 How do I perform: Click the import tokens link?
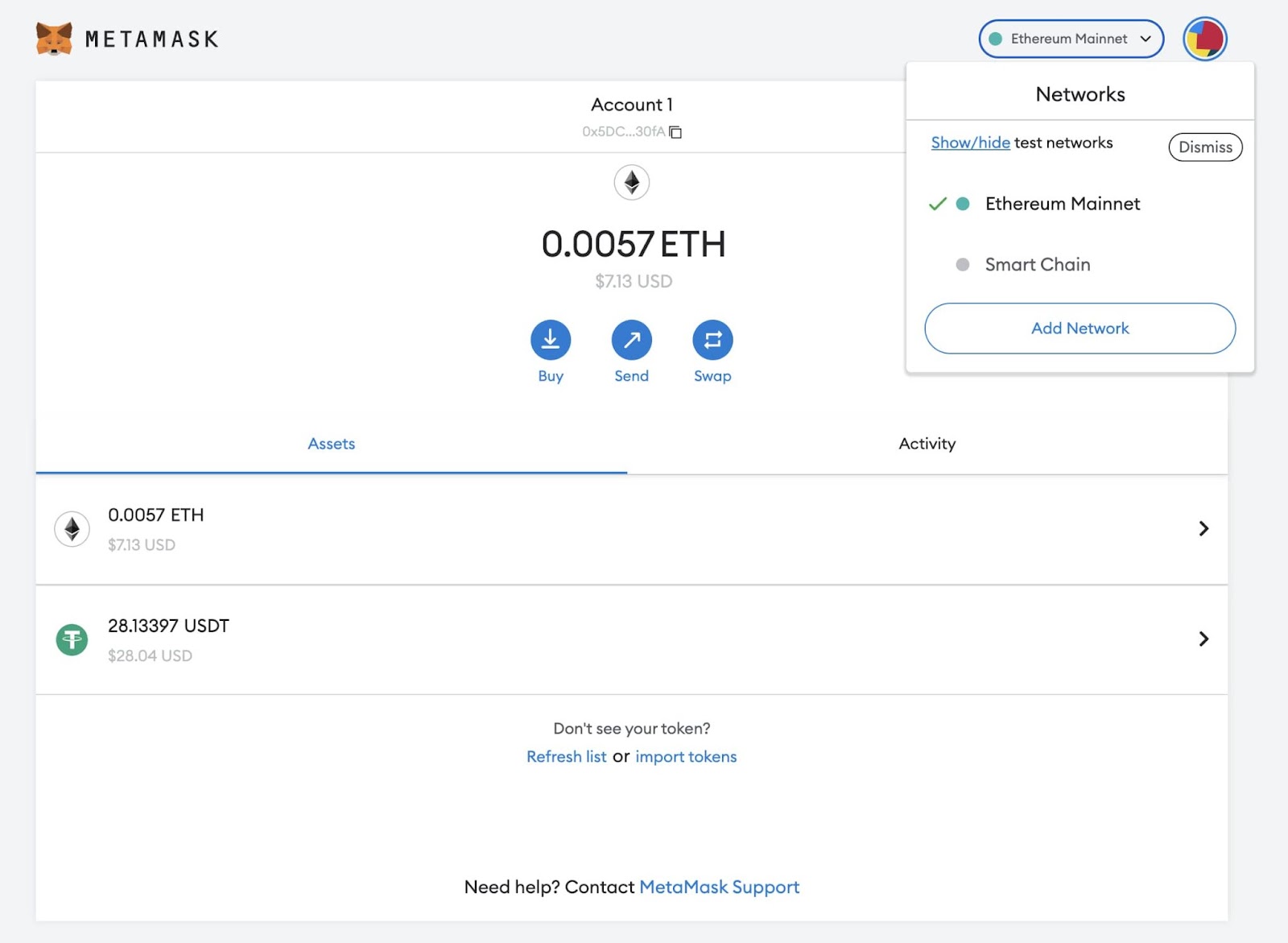tap(686, 757)
